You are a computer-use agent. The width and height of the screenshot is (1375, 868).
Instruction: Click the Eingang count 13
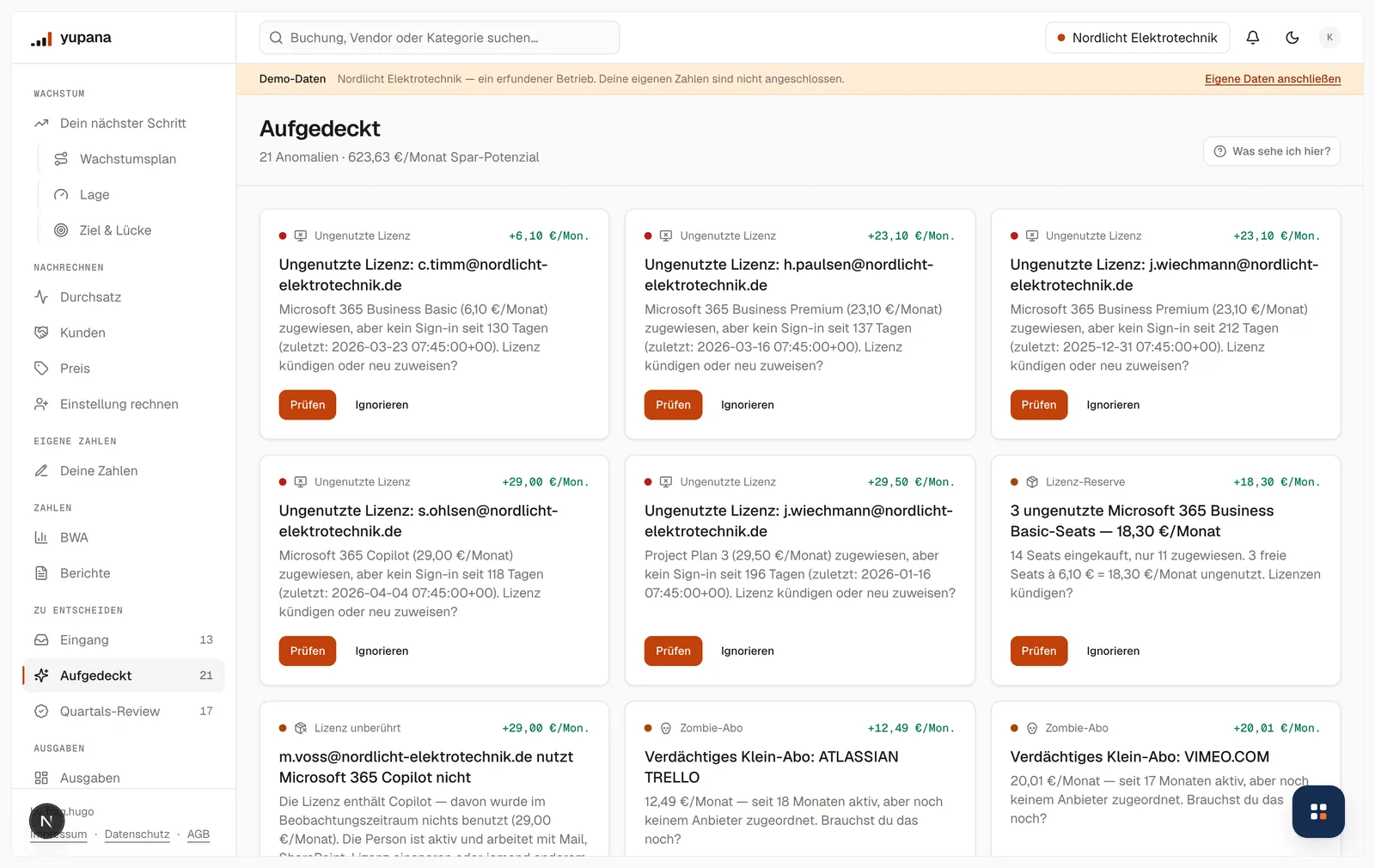coord(206,640)
